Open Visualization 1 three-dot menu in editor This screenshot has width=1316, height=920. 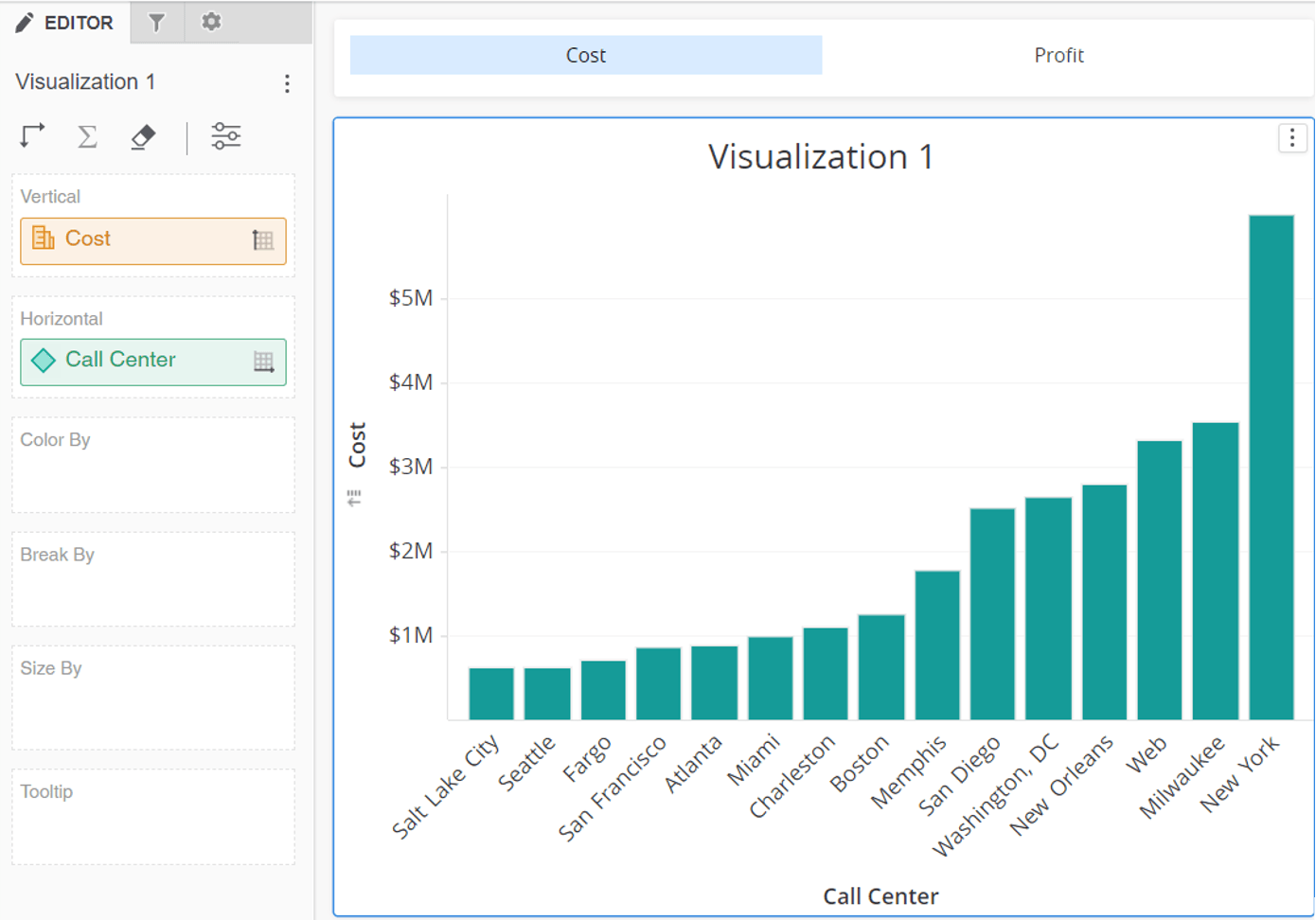287,83
